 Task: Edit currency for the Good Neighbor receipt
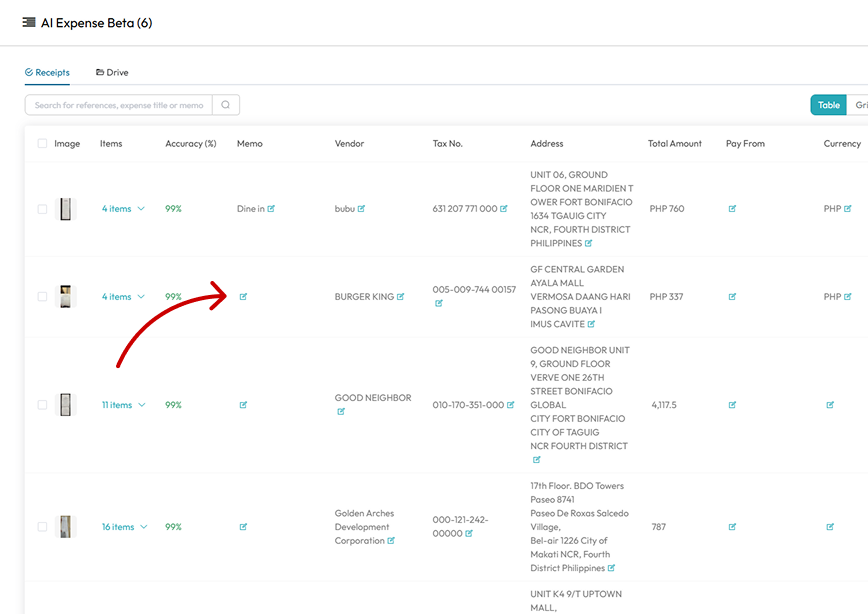[830, 405]
